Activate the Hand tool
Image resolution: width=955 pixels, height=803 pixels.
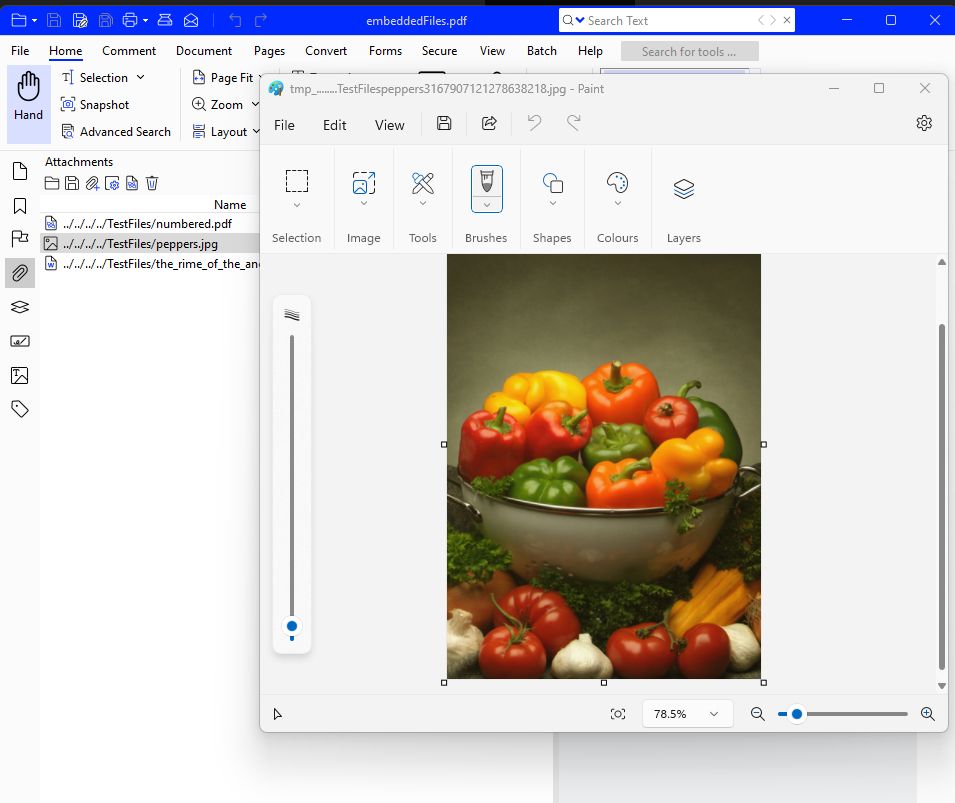[29, 97]
